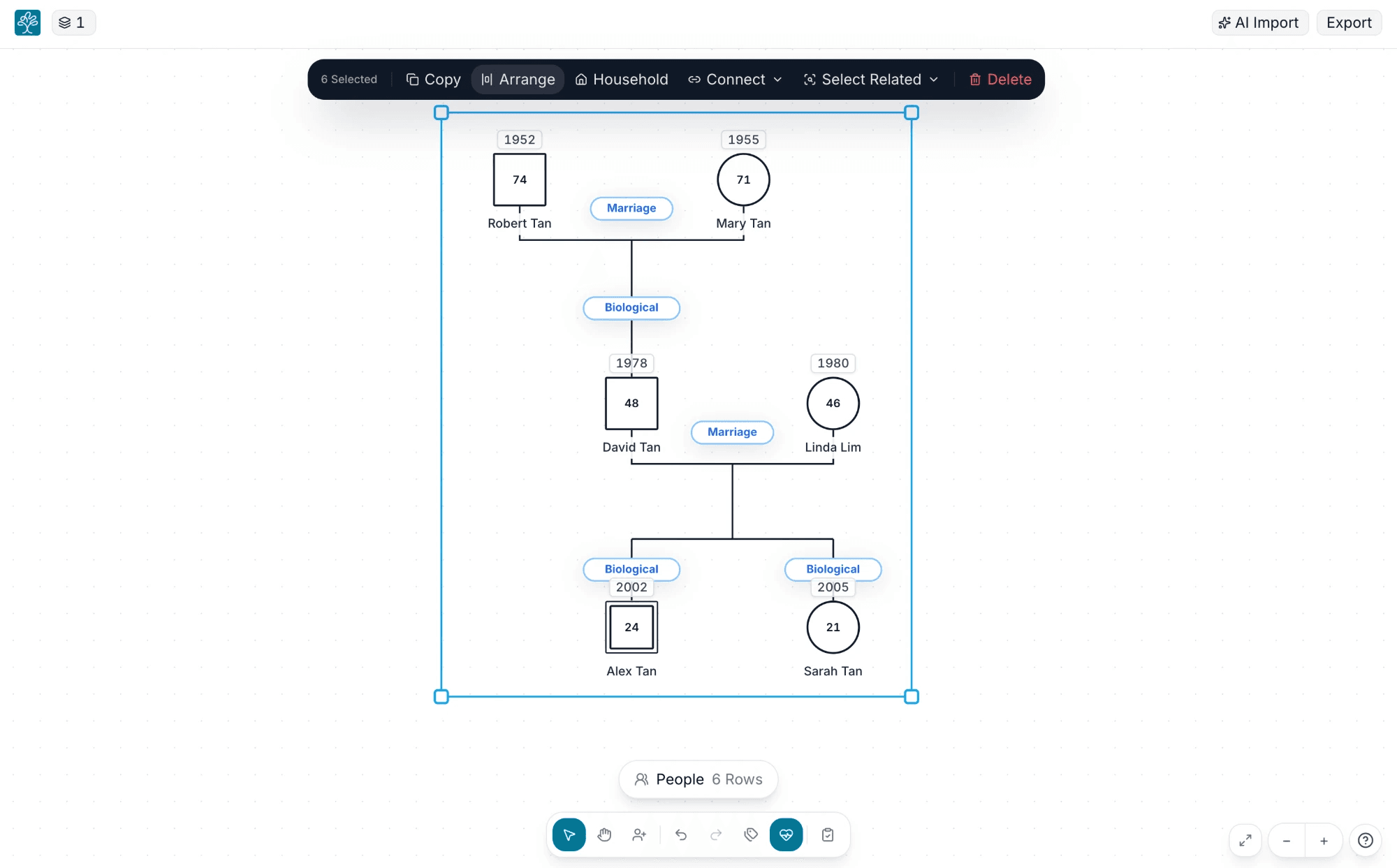Click the 2002 birth year tag
Image resolution: width=1397 pixels, height=868 pixels.
pyautogui.click(x=631, y=587)
